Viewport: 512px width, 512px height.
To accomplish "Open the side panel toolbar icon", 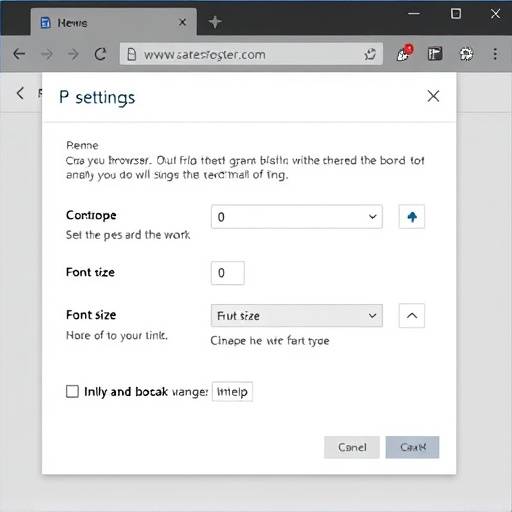I will (435, 54).
